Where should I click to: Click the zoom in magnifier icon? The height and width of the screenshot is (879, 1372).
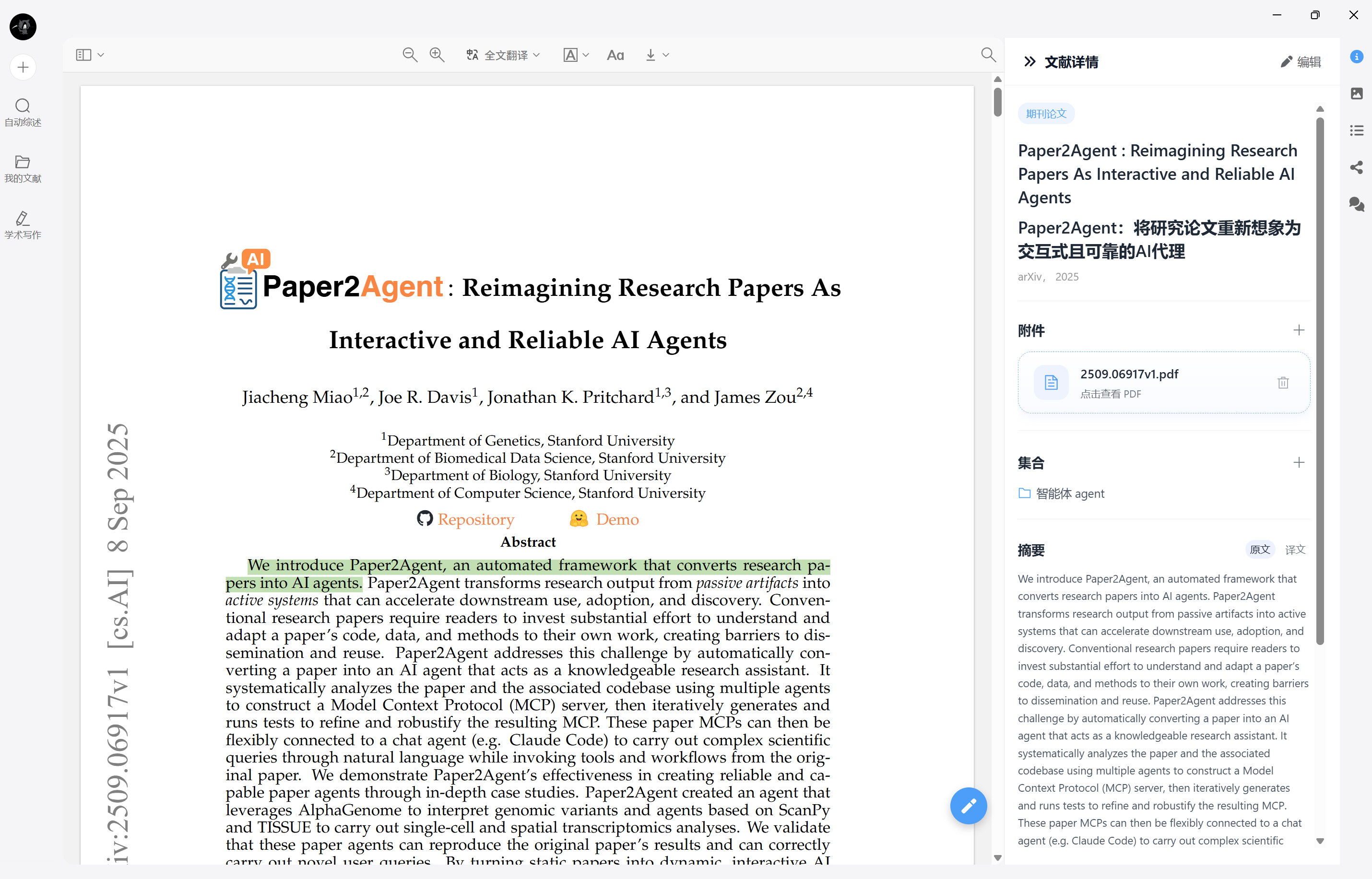437,55
